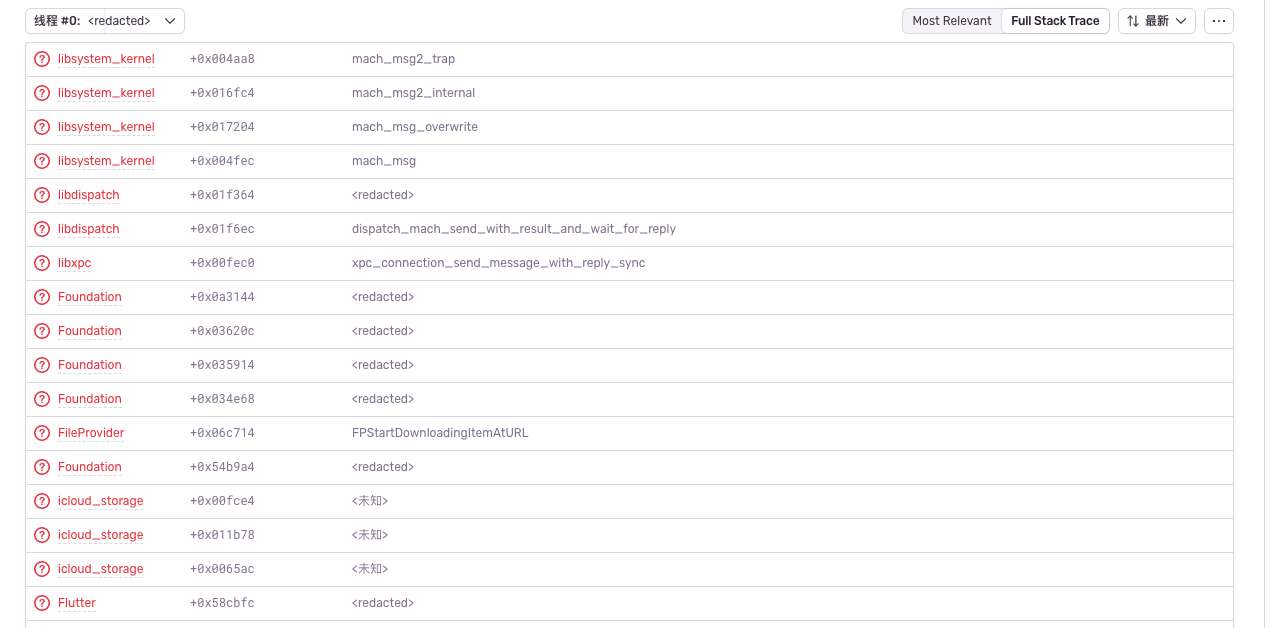Click the question mark icon beside libdispatch frame
This screenshot has width=1285, height=628.
[x=41, y=195]
